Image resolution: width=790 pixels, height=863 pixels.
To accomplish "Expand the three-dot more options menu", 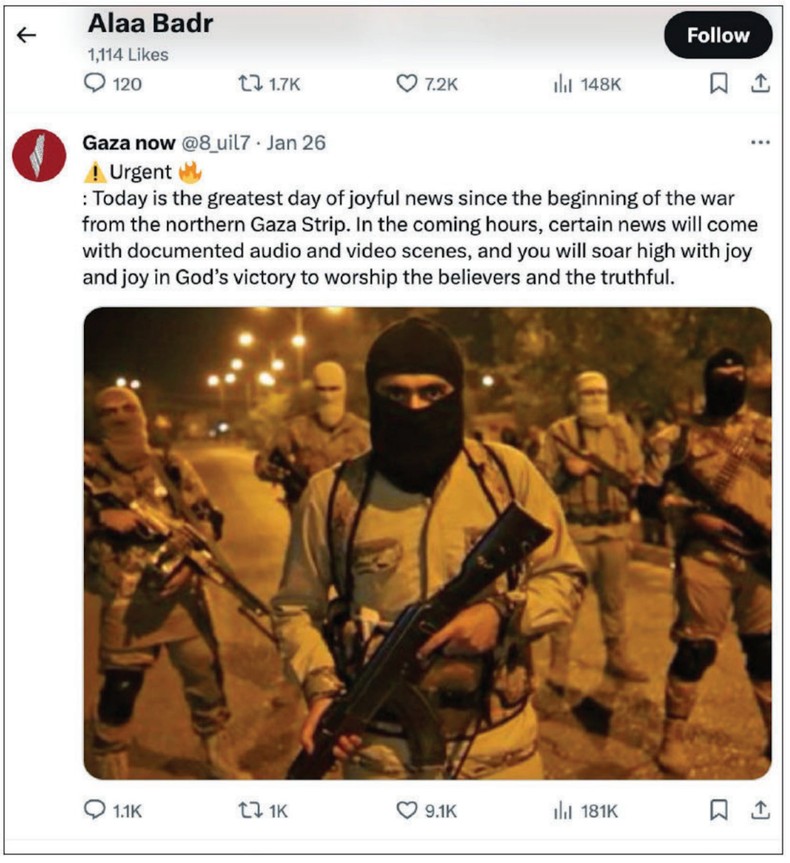I will 760,143.
